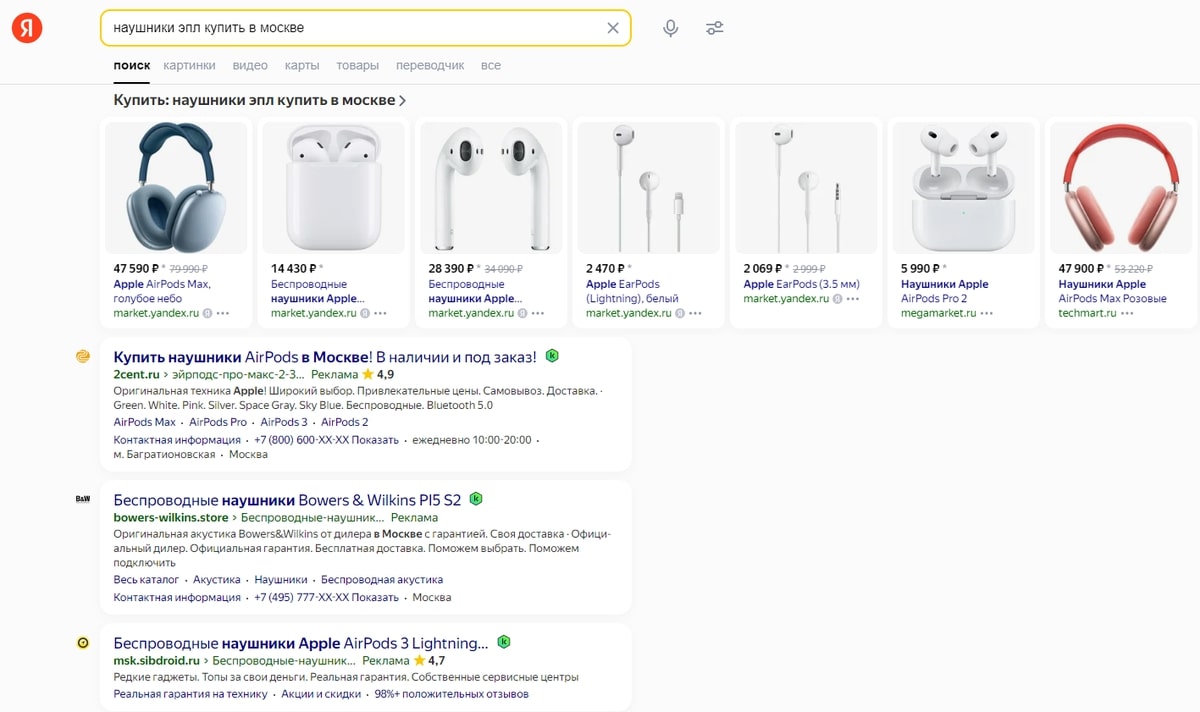Image resolution: width=1200 pixels, height=712 pixels.
Task: Expand 'Купить: наушники эпл' heading chevron
Action: click(x=402, y=101)
